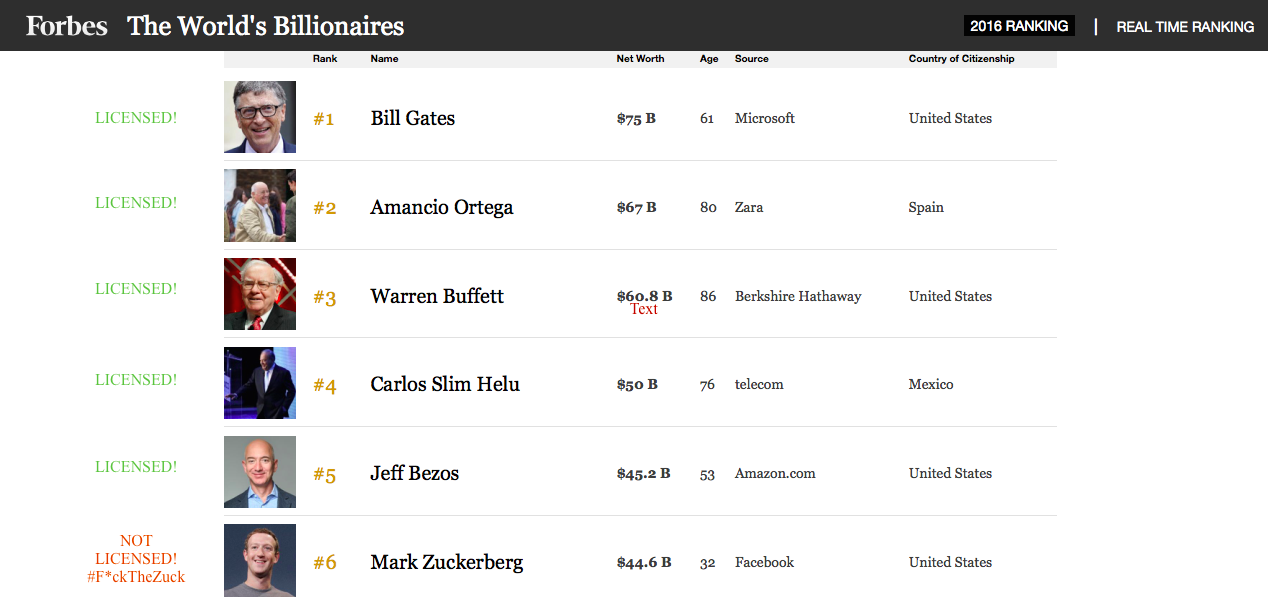Click the Rank column header

[325, 59]
